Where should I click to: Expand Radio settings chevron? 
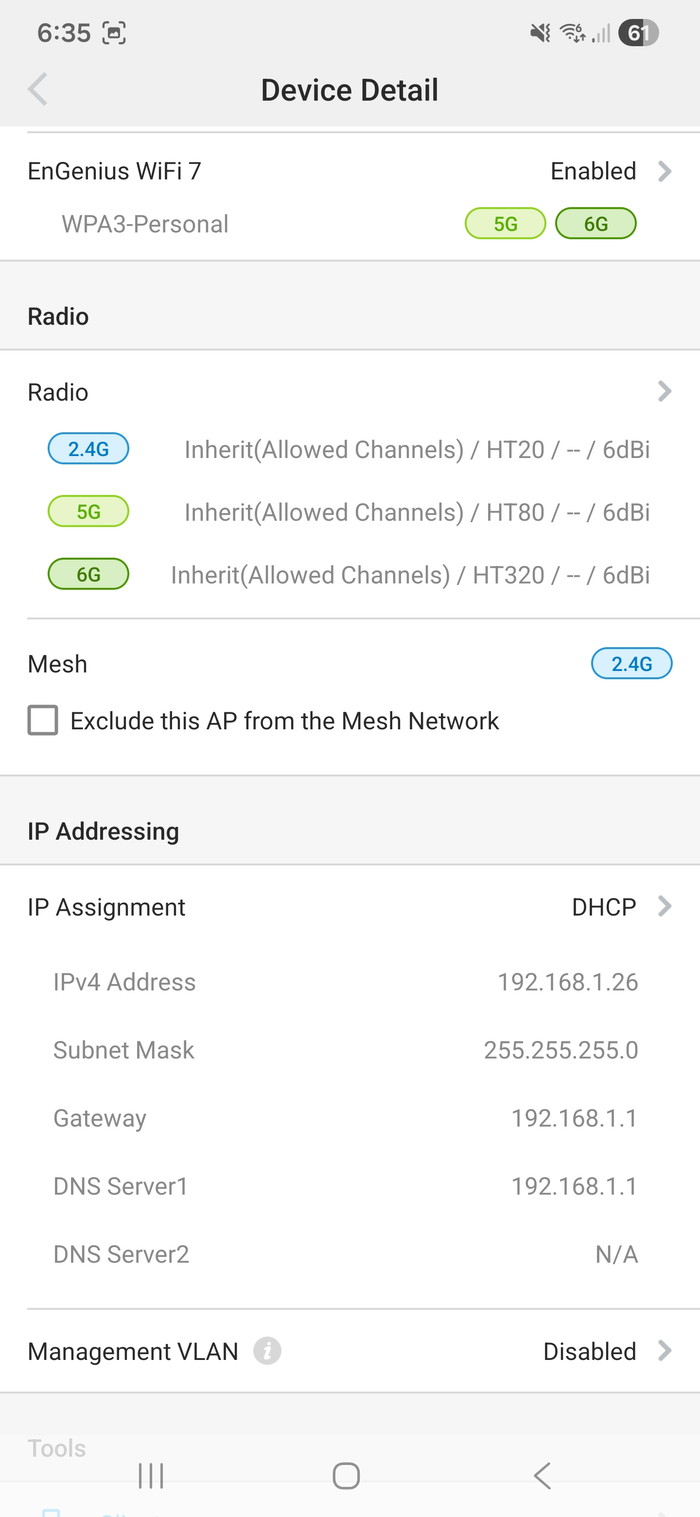pos(665,392)
